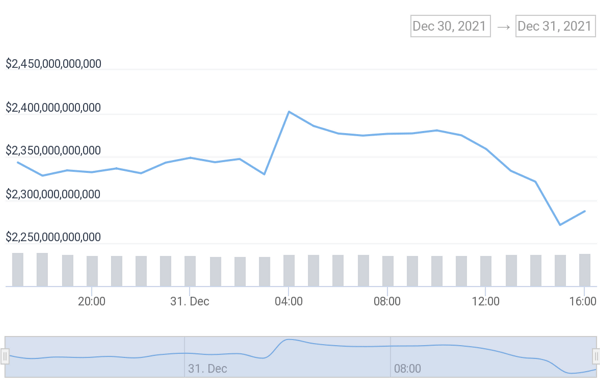Grab the left range navigator handle

point(5,357)
